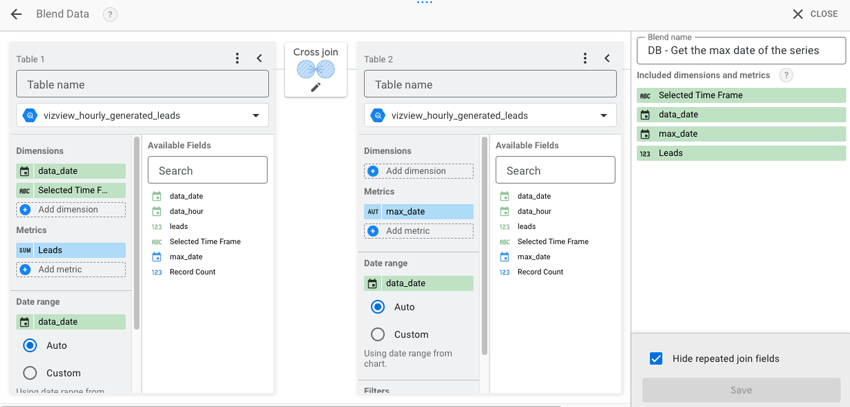
Task: Select included field Leads
Action: [741, 153]
